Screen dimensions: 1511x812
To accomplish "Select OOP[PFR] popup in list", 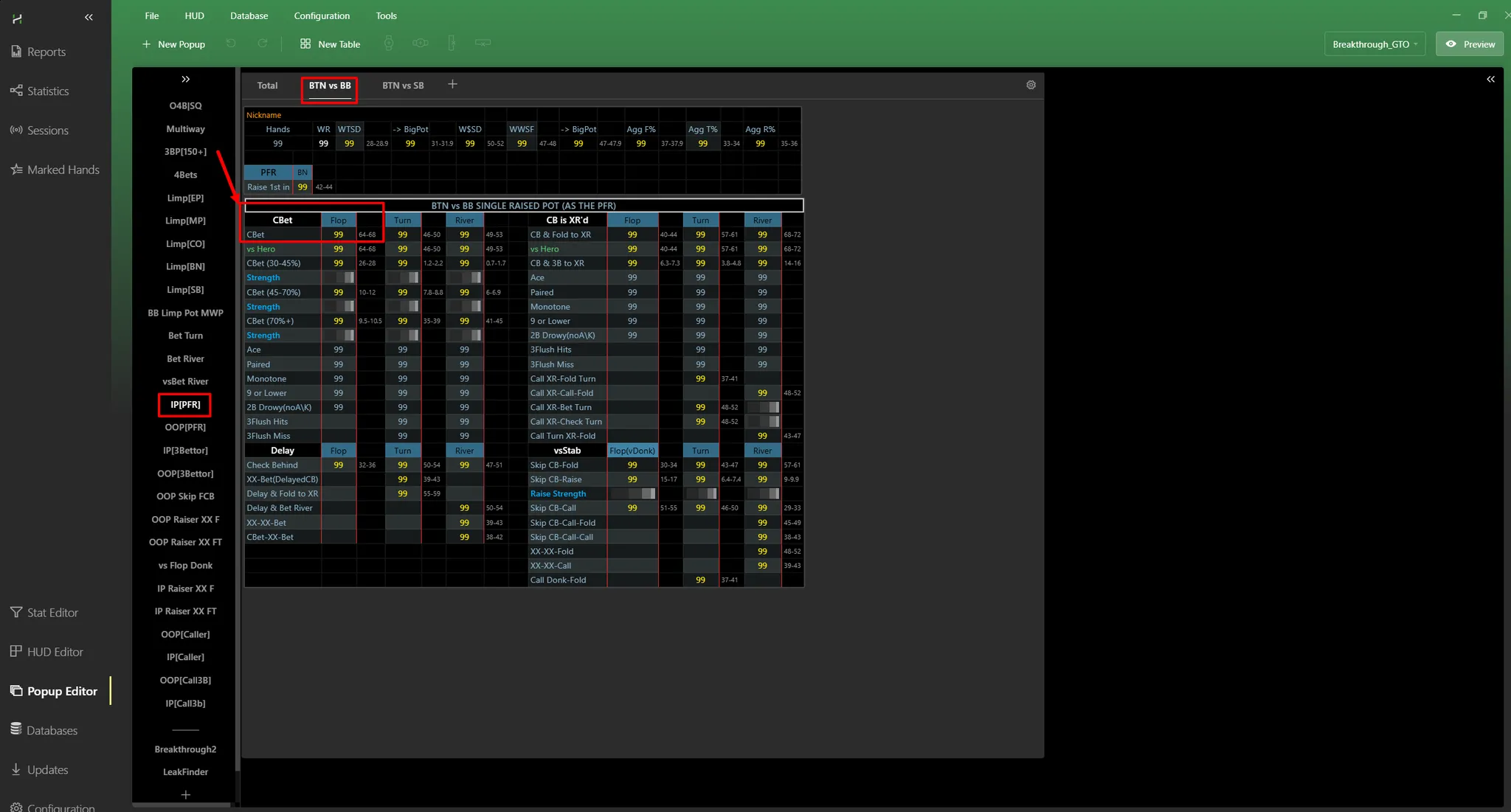I will click(x=185, y=427).
